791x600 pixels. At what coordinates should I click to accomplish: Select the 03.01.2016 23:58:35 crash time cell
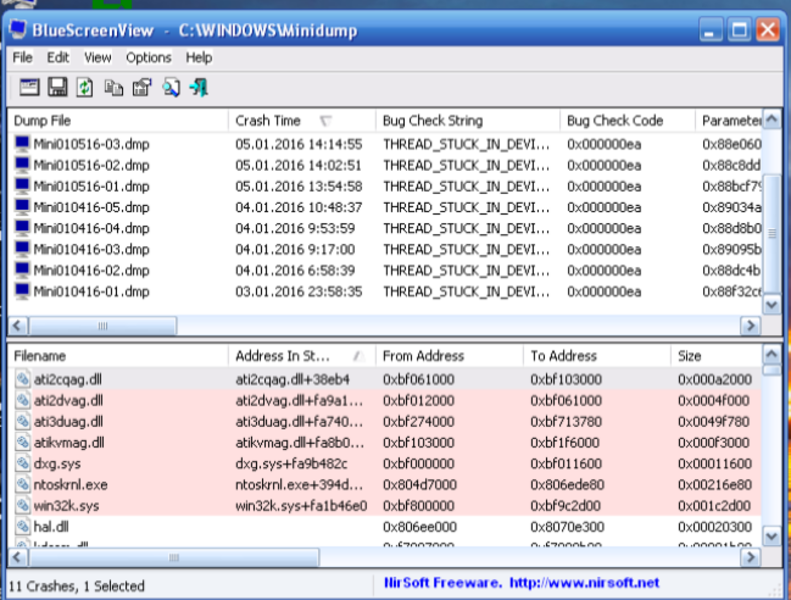click(299, 292)
